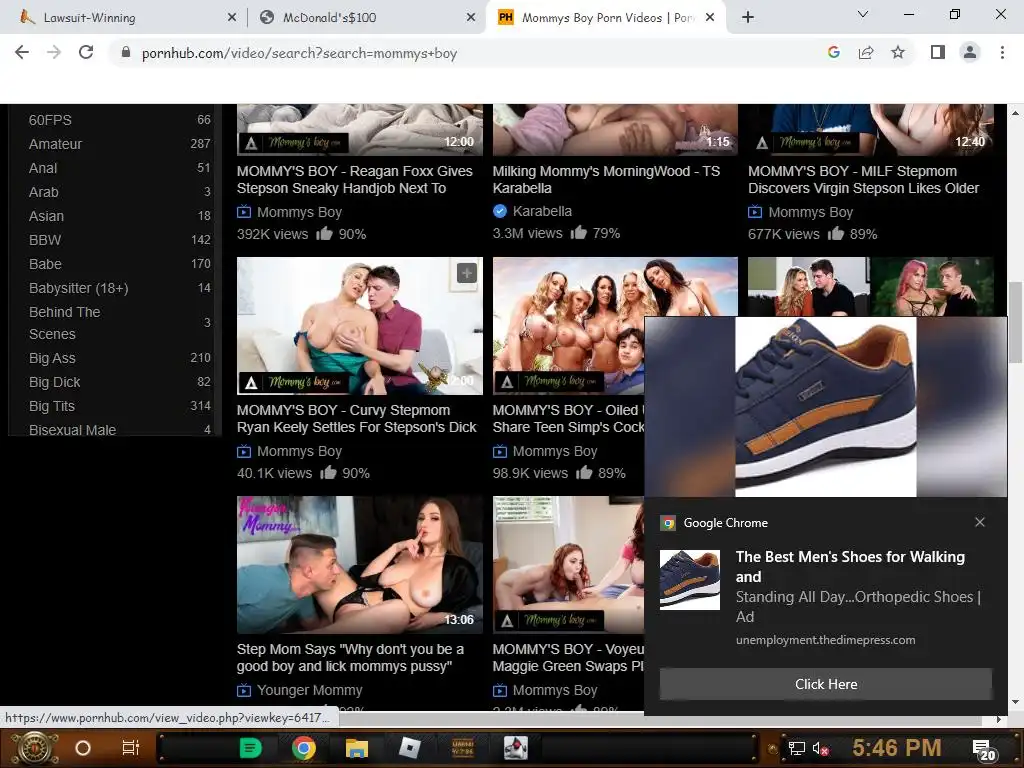Click Mommys Boy channel under 392K views video

299,212
